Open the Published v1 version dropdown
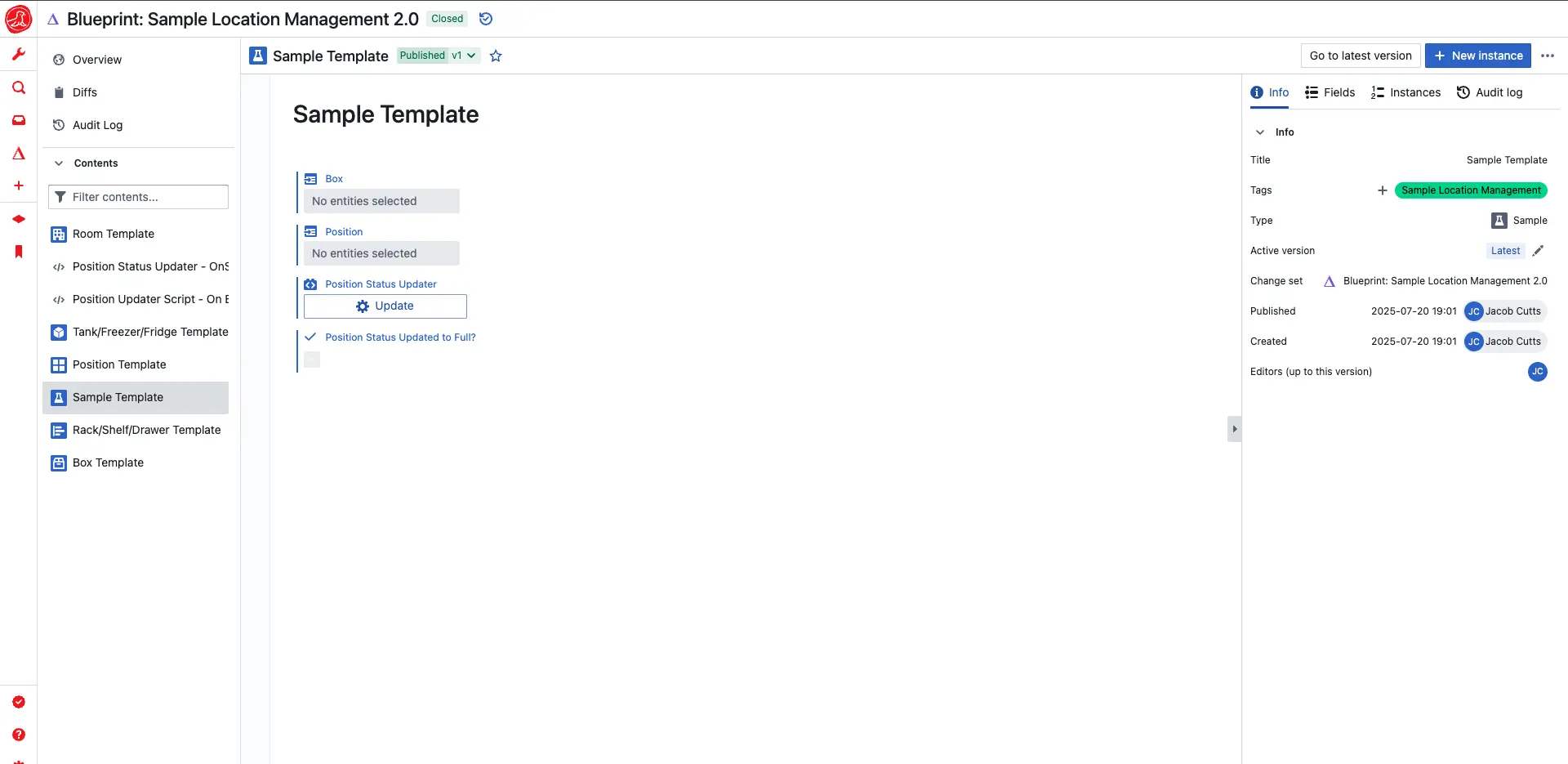This screenshot has width=1568, height=764. click(x=439, y=56)
